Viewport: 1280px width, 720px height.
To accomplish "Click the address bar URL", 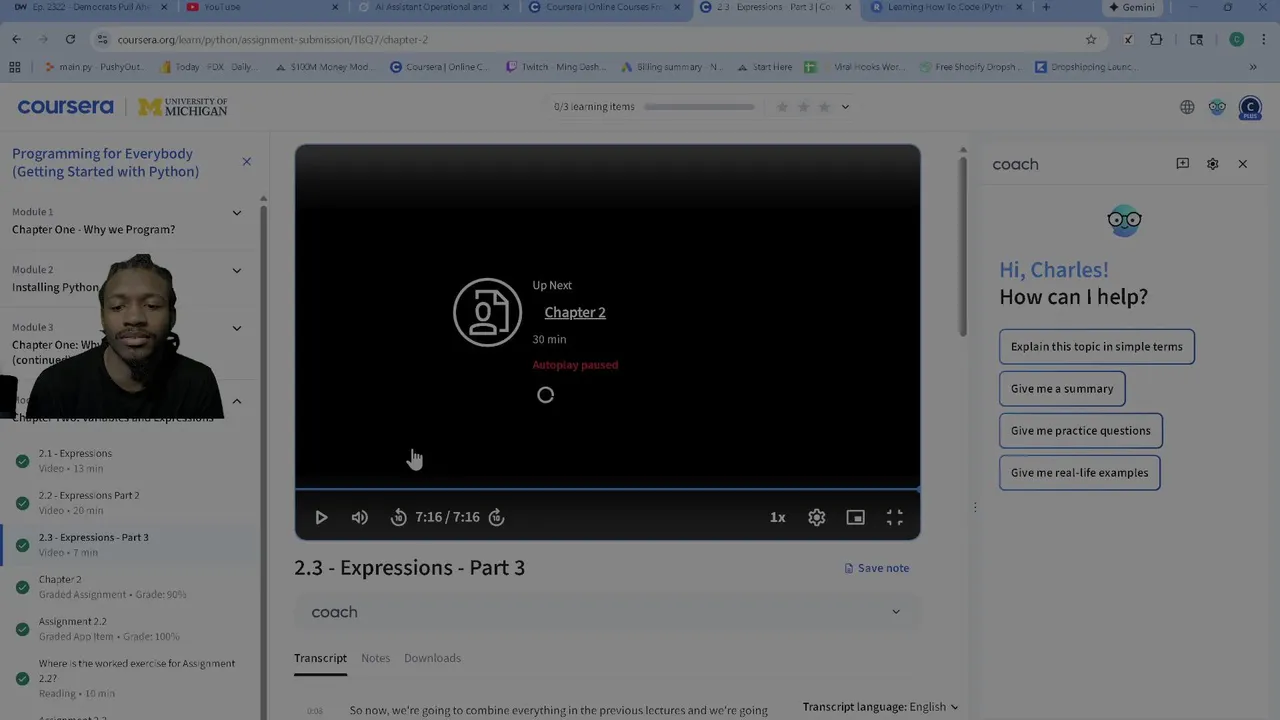I will tap(272, 40).
